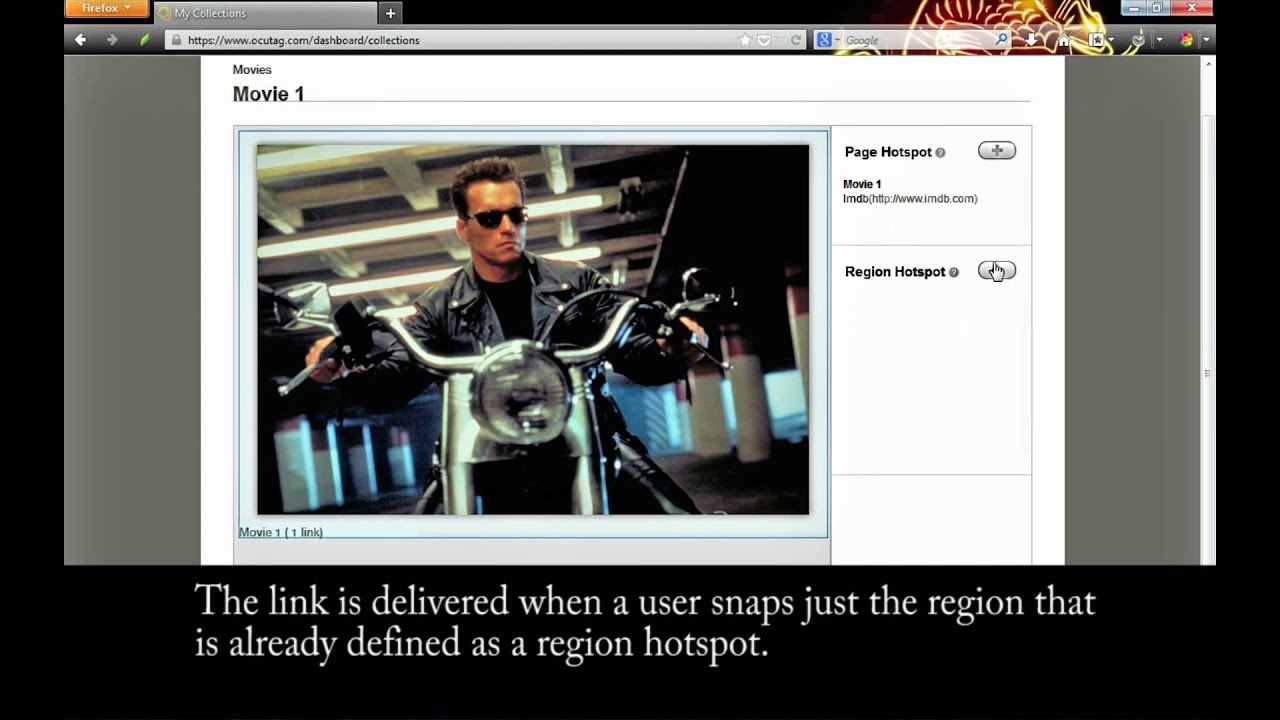Image resolution: width=1280 pixels, height=720 pixels.
Task: Open the Bookmarks menu icon
Action: 1096,40
